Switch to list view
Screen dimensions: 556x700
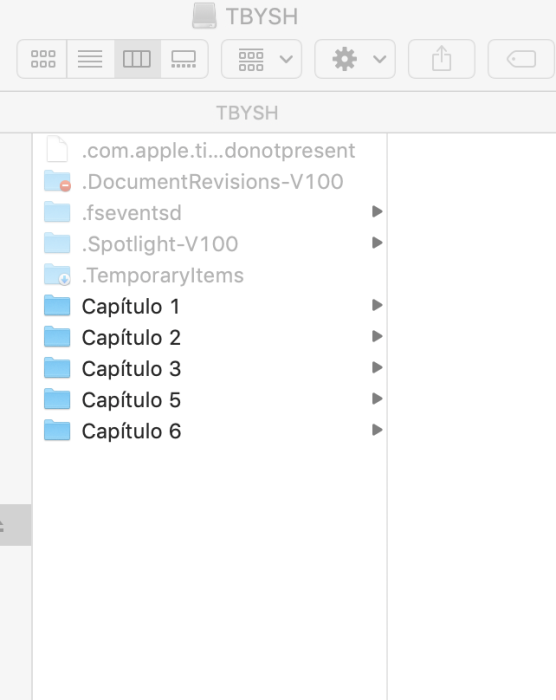pyautogui.click(x=90, y=59)
